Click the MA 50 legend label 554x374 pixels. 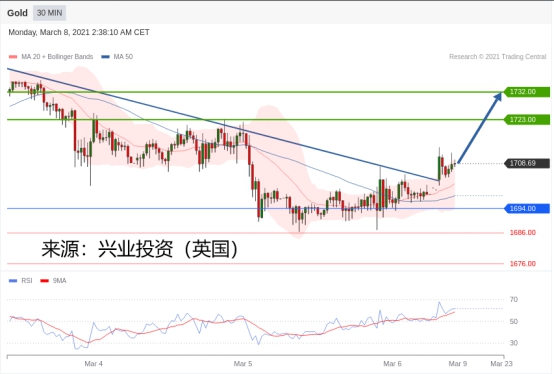(x=123, y=57)
